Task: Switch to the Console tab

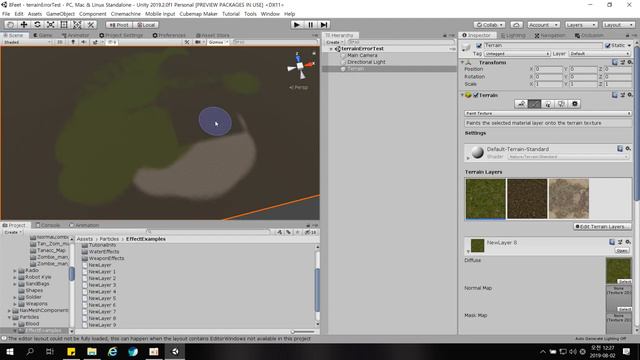Action: (x=48, y=225)
